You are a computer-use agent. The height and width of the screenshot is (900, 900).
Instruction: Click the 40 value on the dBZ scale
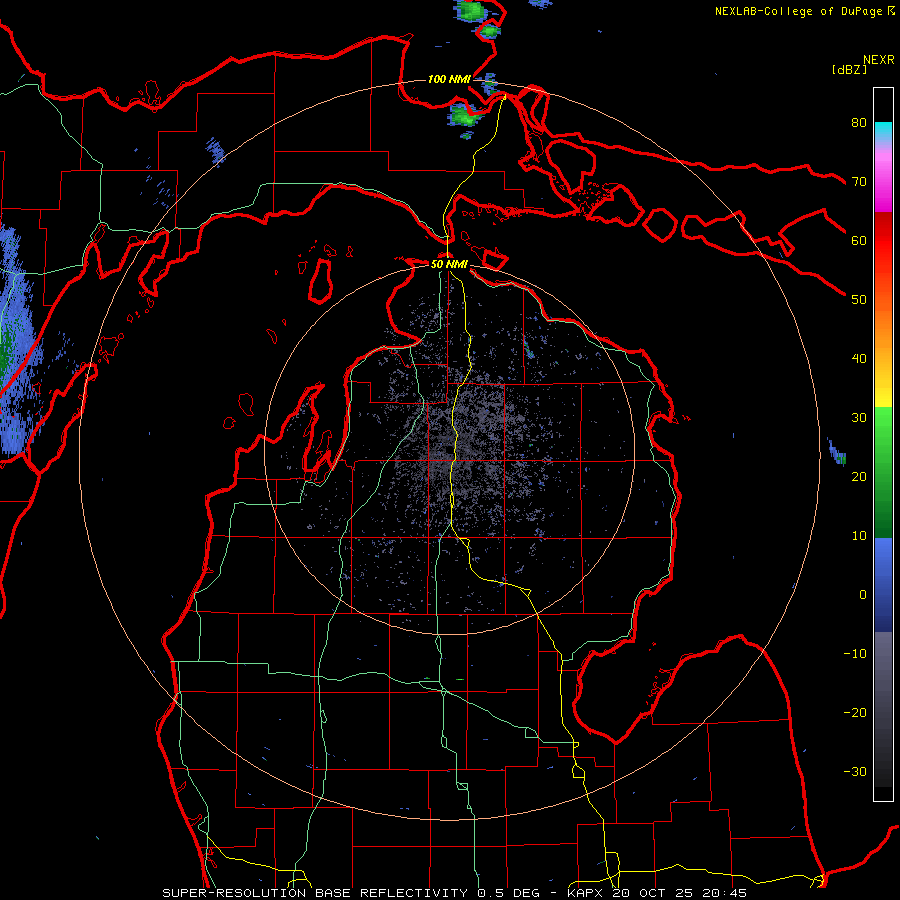tap(859, 359)
